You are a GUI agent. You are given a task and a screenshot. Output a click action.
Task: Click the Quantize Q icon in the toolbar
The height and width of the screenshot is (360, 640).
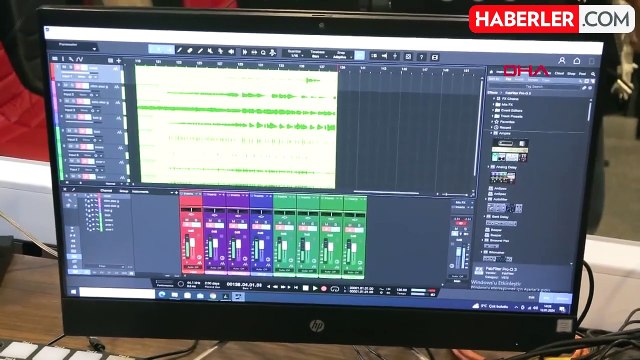click(263, 53)
